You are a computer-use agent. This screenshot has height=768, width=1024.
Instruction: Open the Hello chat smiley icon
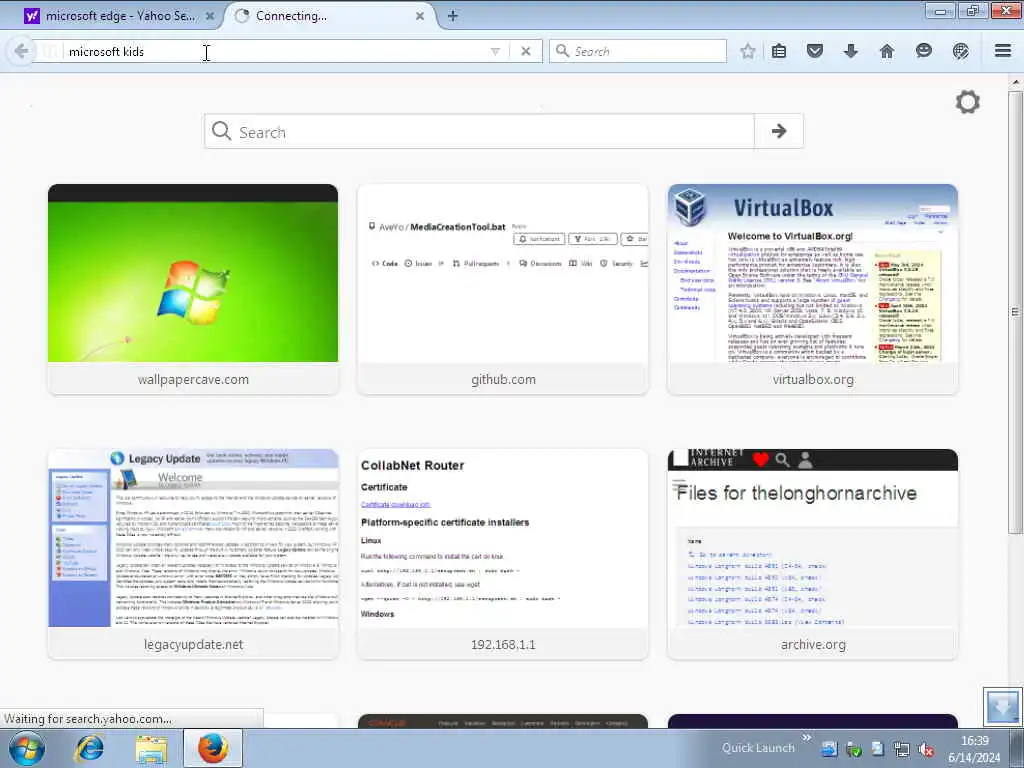(x=923, y=51)
